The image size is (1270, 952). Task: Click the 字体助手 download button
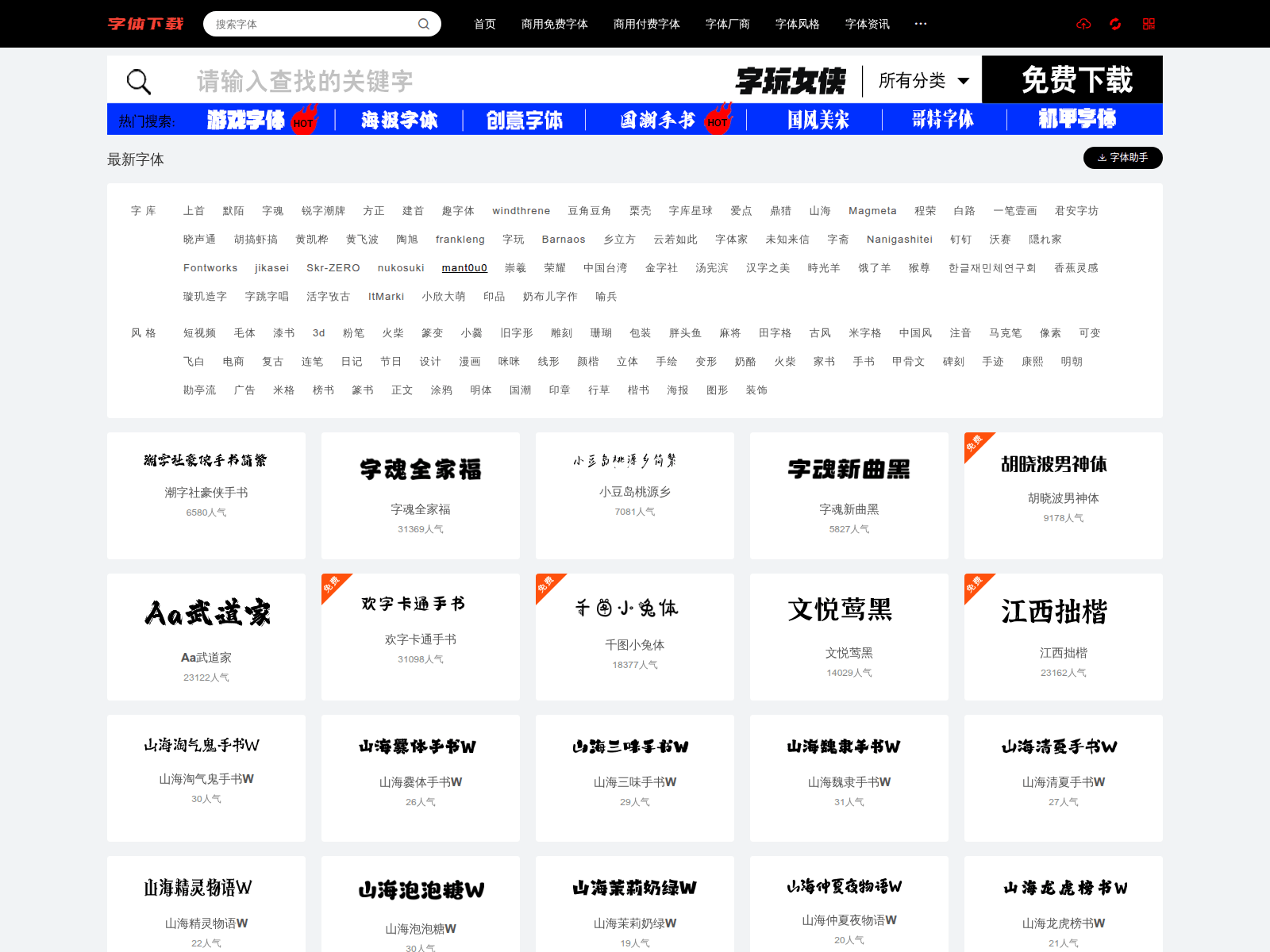1122,158
